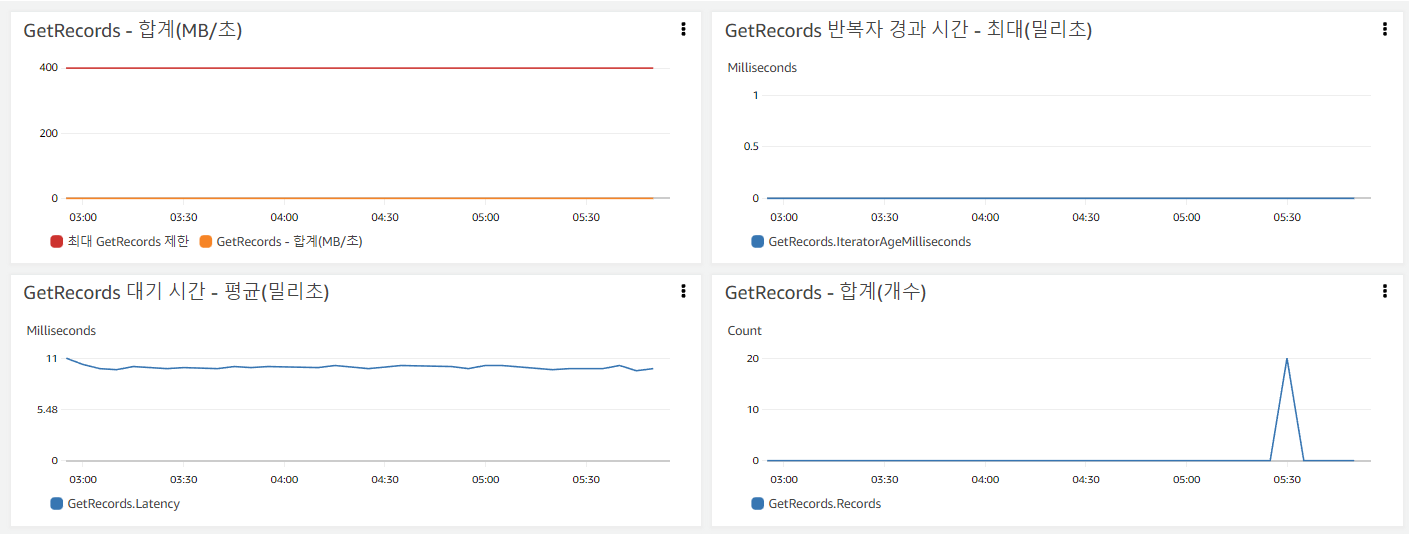
Task: Click the 03:00 time label in the latency chart
Action: 83,479
